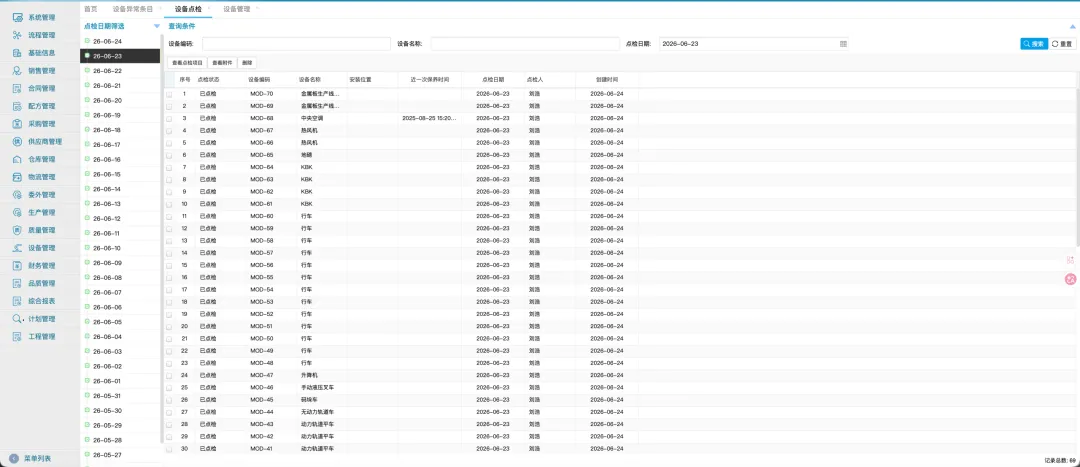The image size is (1080, 467).
Task: Select the checkbox for row MOD-47 升降机
Action: [x=169, y=375]
